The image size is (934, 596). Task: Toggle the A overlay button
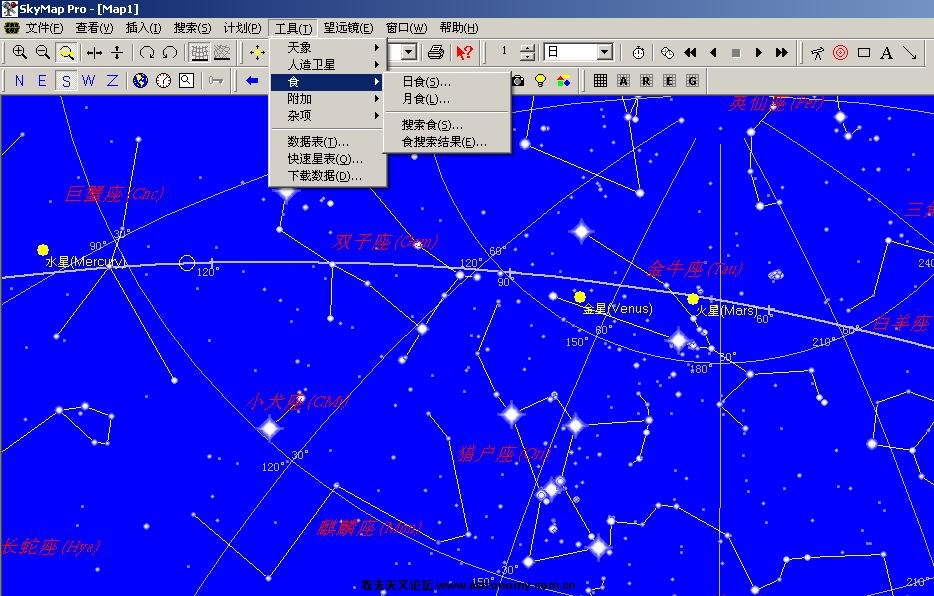tap(624, 80)
